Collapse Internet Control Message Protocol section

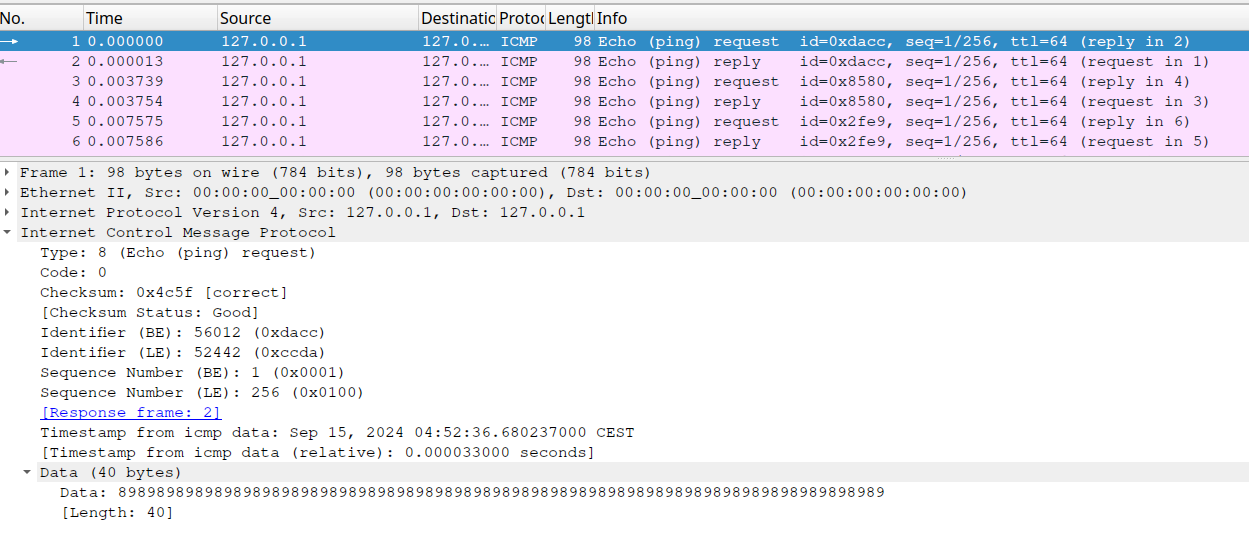tap(9, 232)
